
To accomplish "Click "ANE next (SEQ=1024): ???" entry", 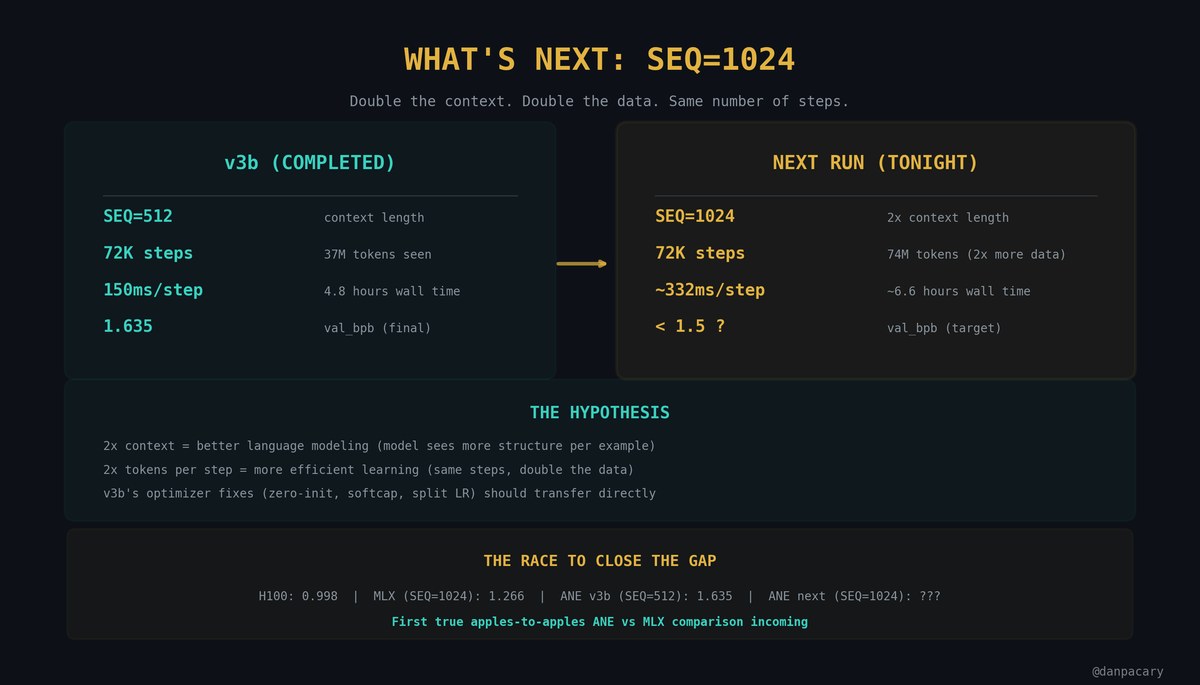I will (x=854, y=596).
